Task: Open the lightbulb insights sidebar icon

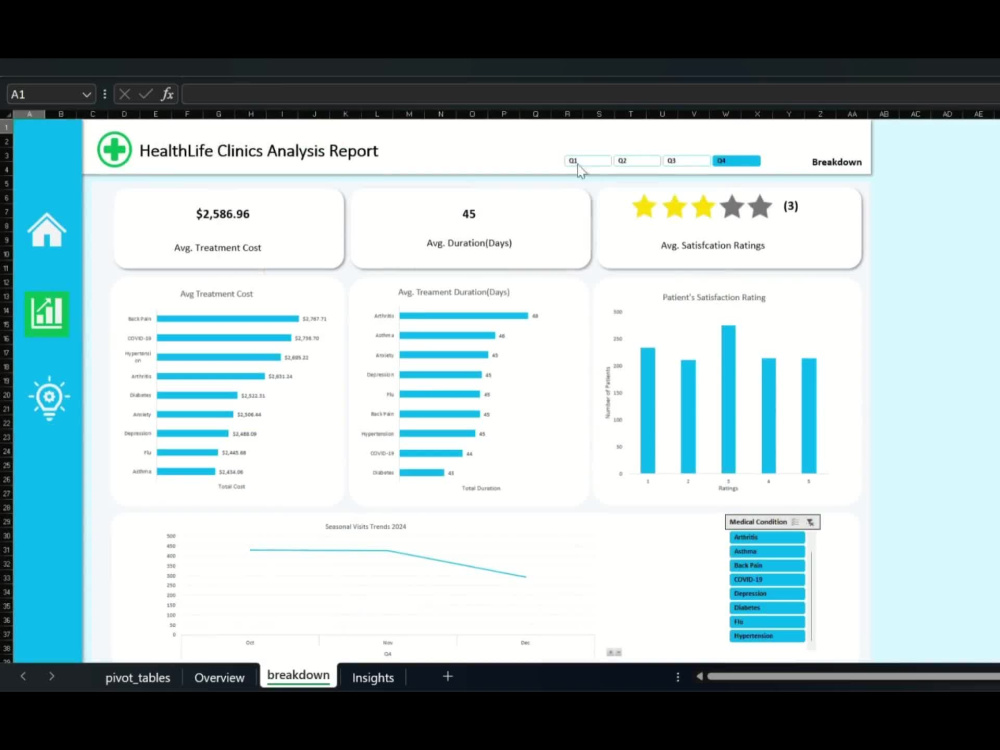Action: pos(48,398)
